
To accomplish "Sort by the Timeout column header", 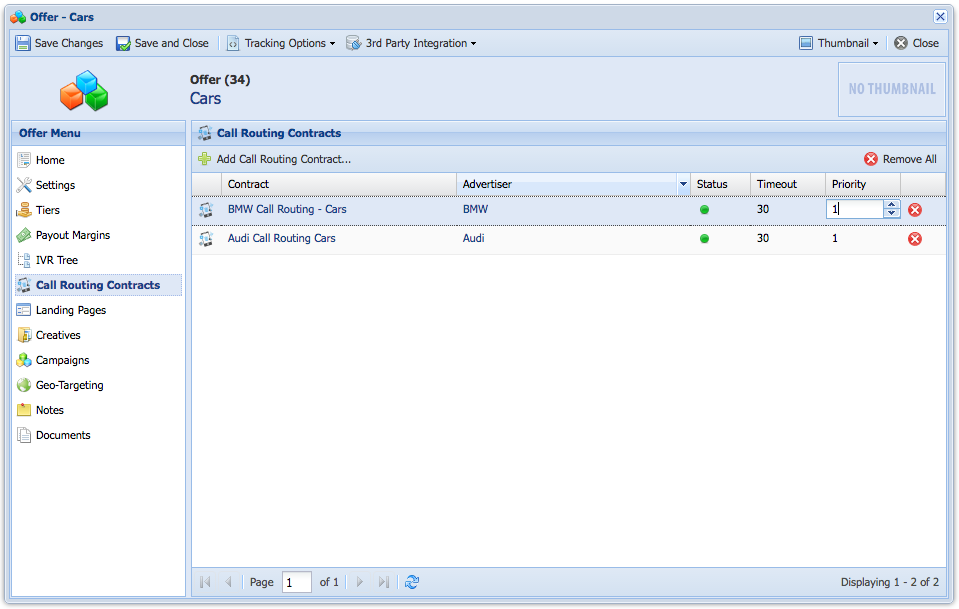I will 788,184.
